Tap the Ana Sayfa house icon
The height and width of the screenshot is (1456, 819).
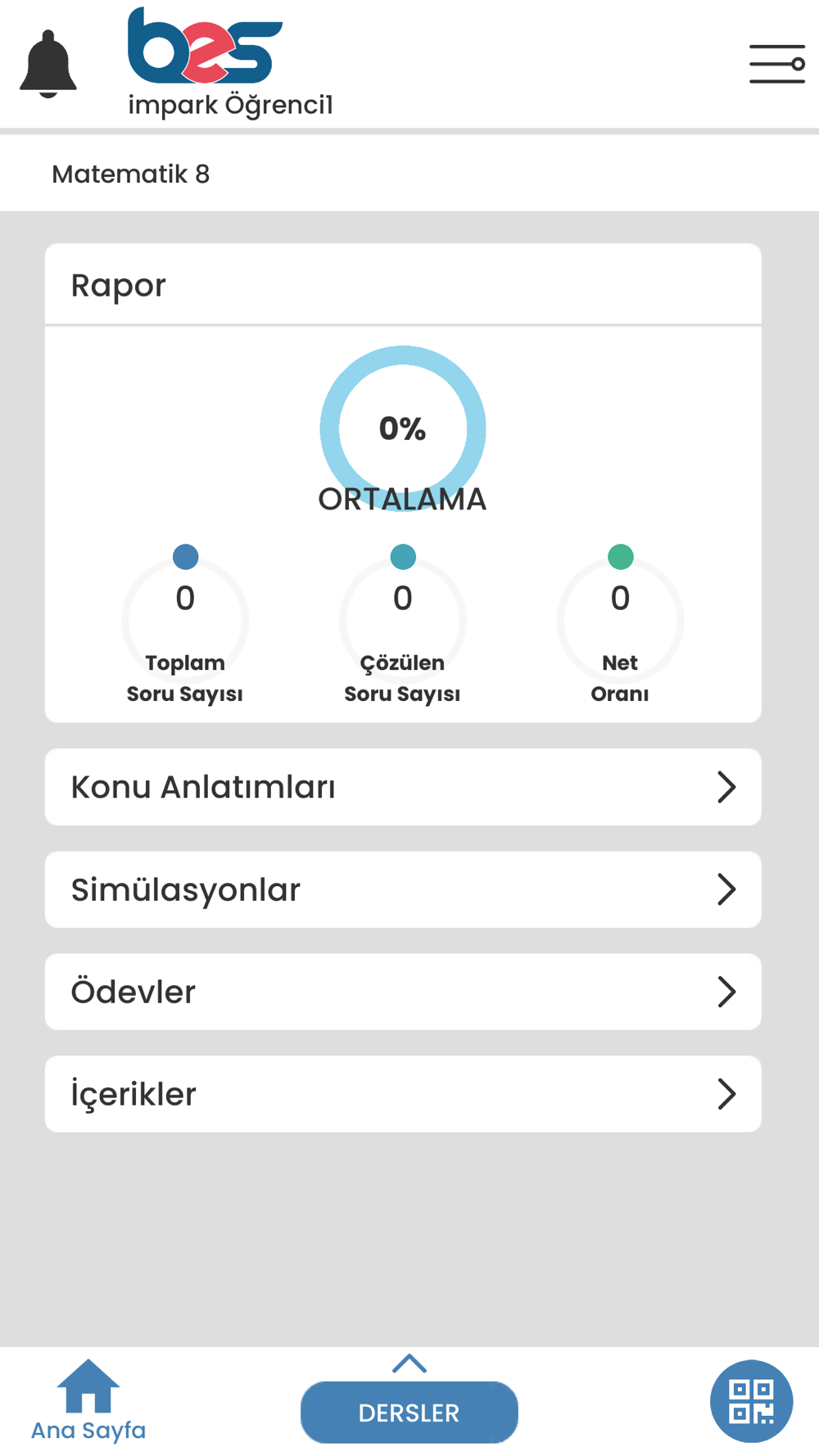coord(88,1386)
